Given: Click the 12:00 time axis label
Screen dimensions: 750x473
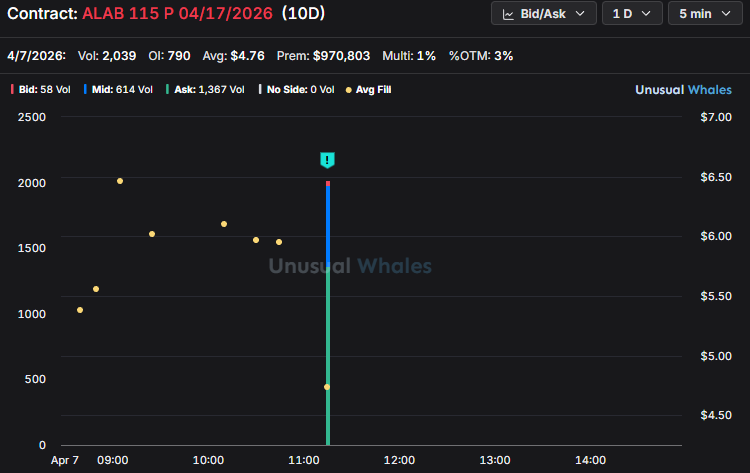Looking at the screenshot, I should (x=399, y=460).
